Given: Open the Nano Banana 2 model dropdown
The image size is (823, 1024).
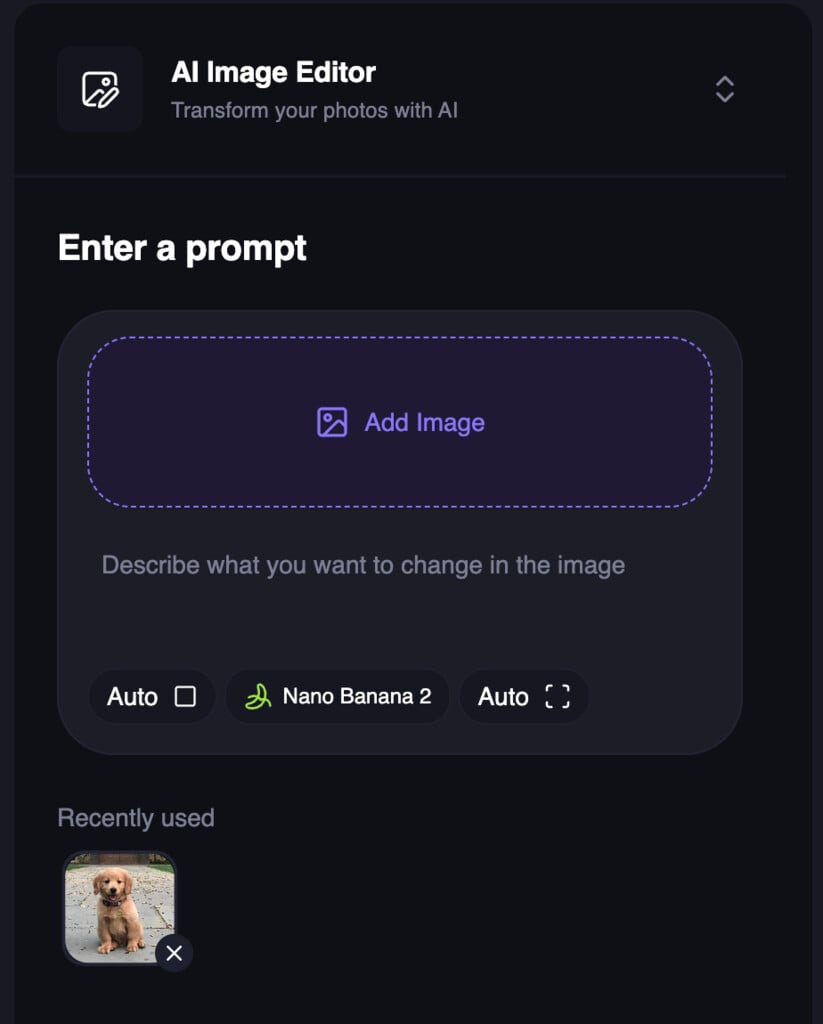Looking at the screenshot, I should pos(337,696).
